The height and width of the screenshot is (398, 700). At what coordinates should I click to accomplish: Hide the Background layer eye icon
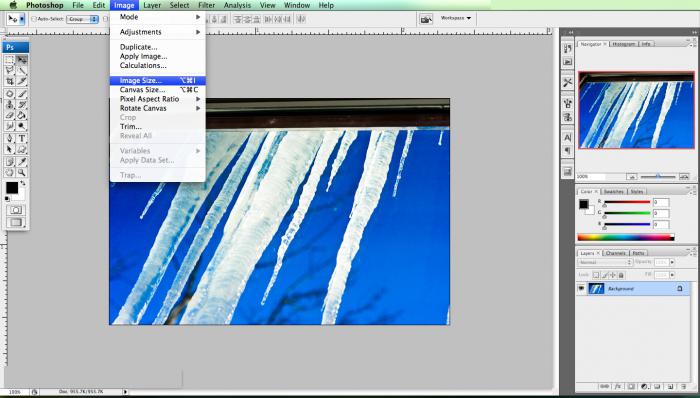pyautogui.click(x=581, y=289)
